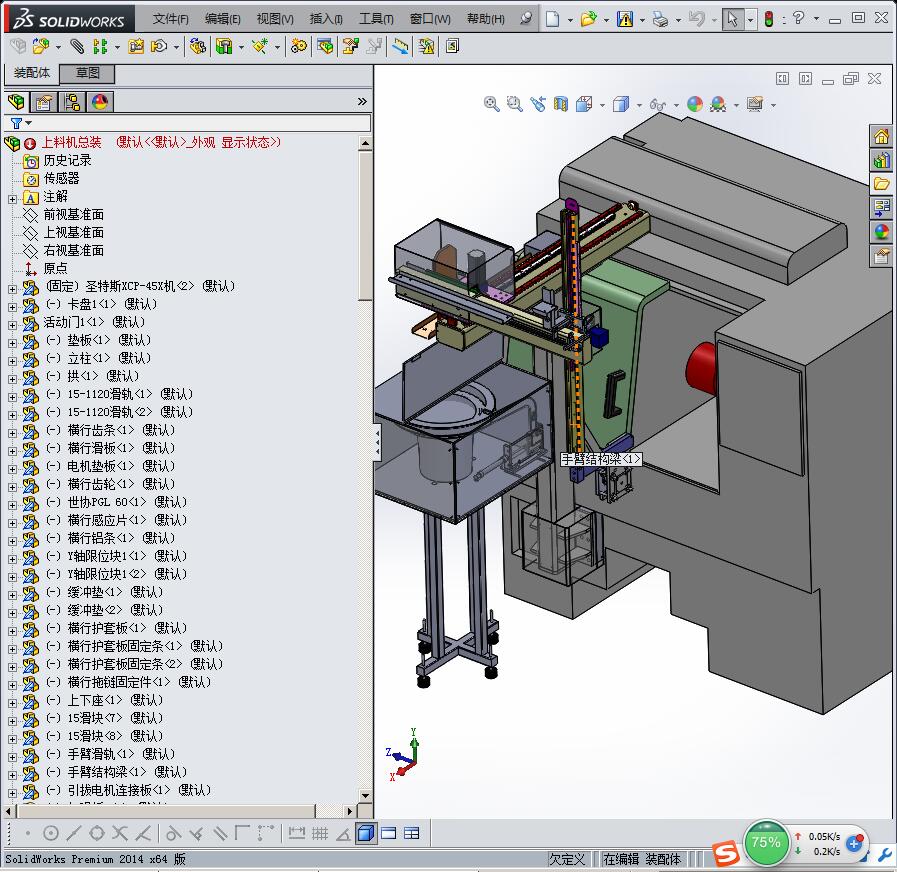Viewport: 897px width, 872px height.
Task: Click the 75% green memory indicator ball
Action: (x=766, y=842)
